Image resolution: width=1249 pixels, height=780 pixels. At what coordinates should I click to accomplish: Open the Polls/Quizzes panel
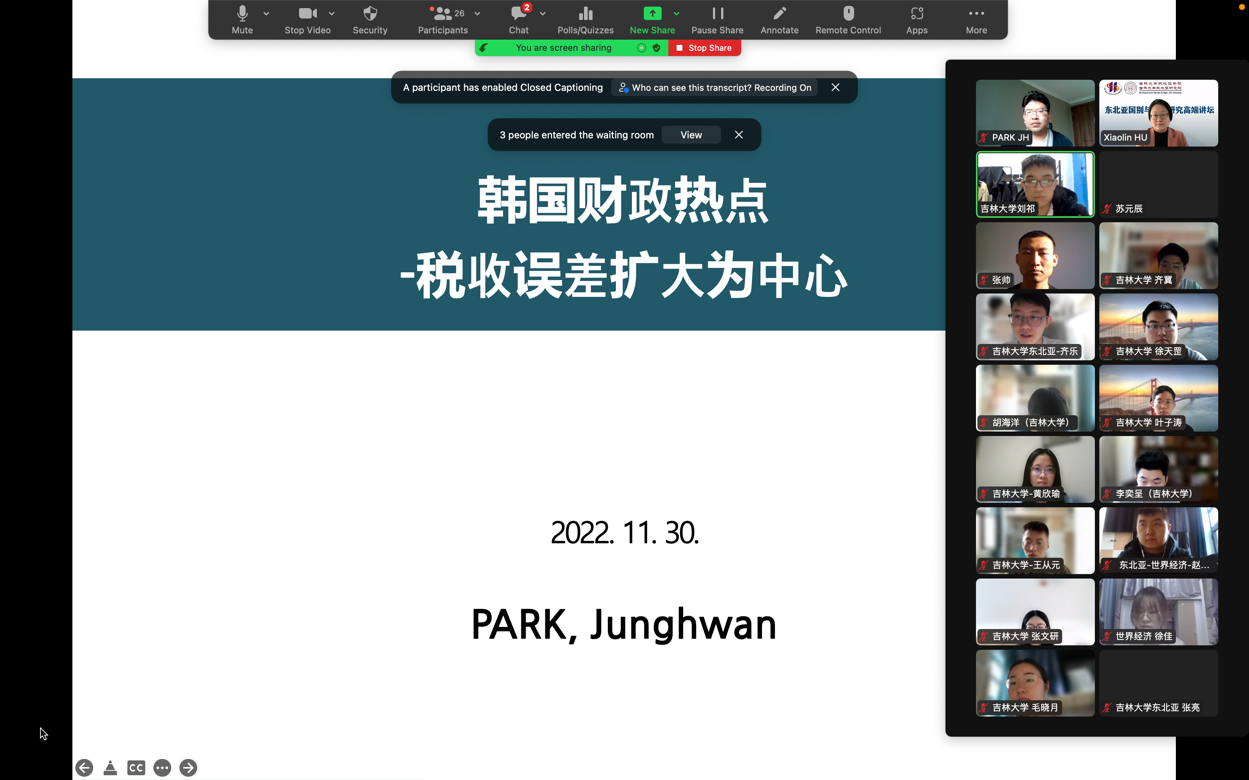(x=585, y=19)
